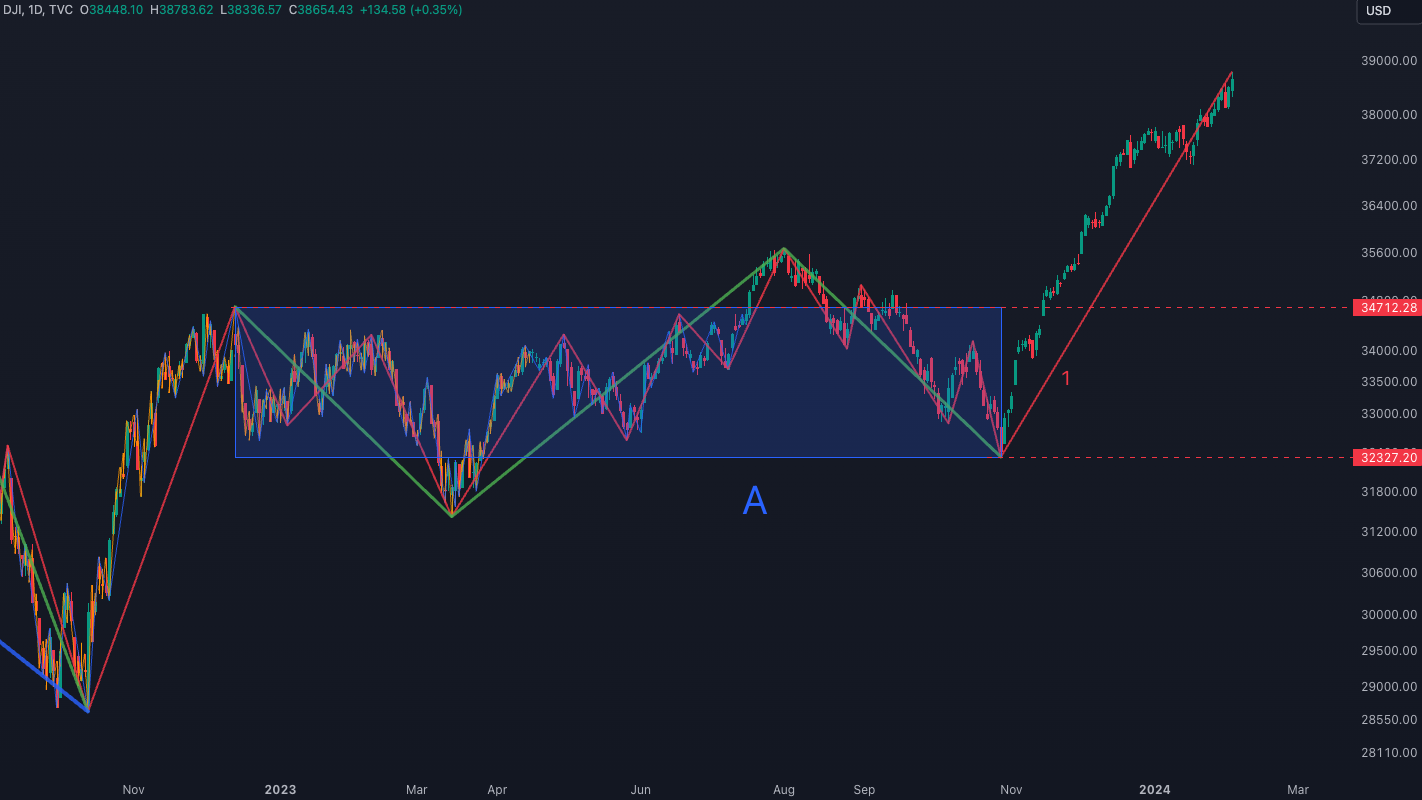Click the Mar label after 2024
Image resolution: width=1422 pixels, height=800 pixels.
[x=1297, y=789]
